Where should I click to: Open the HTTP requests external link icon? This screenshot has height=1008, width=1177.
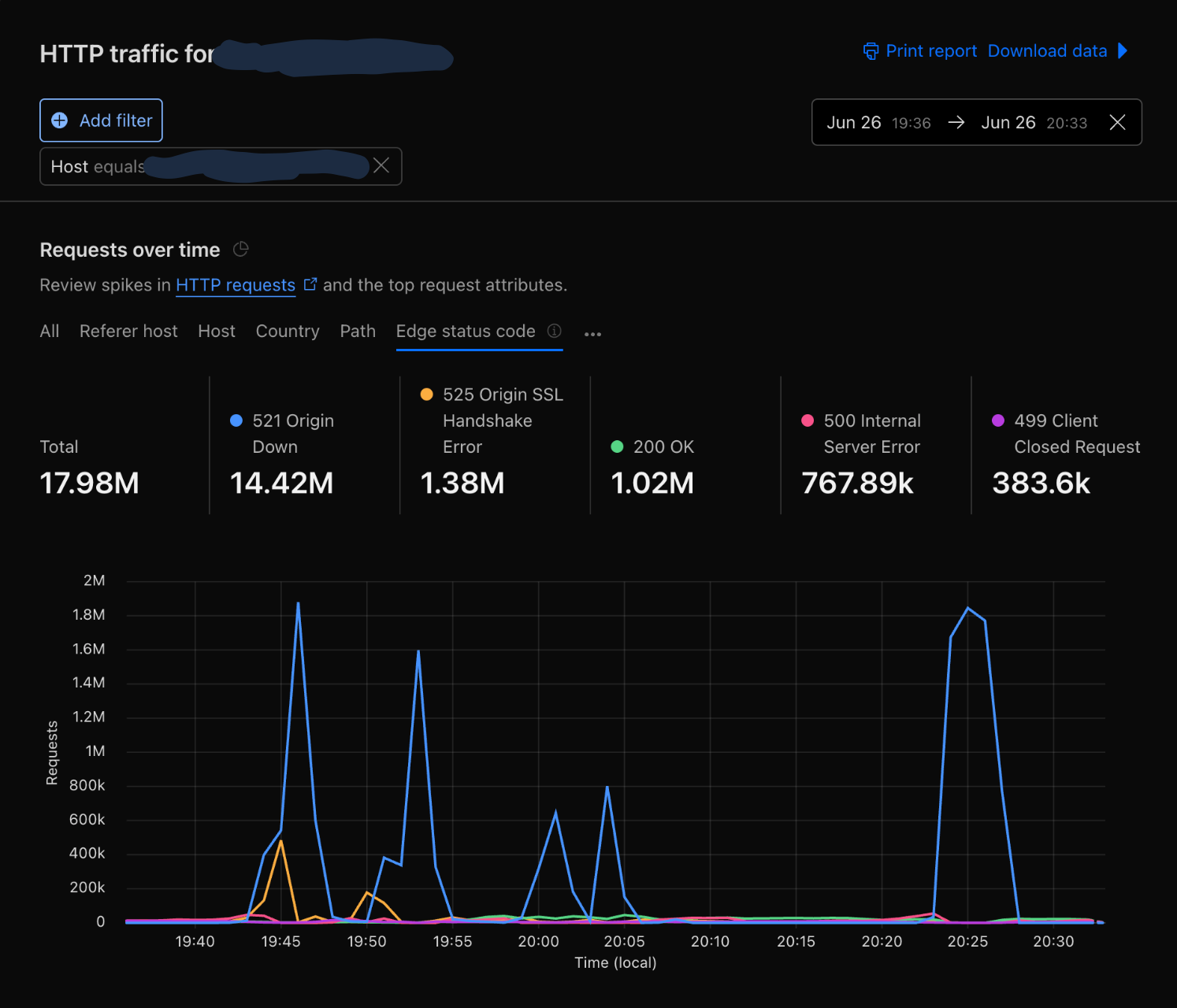310,283
